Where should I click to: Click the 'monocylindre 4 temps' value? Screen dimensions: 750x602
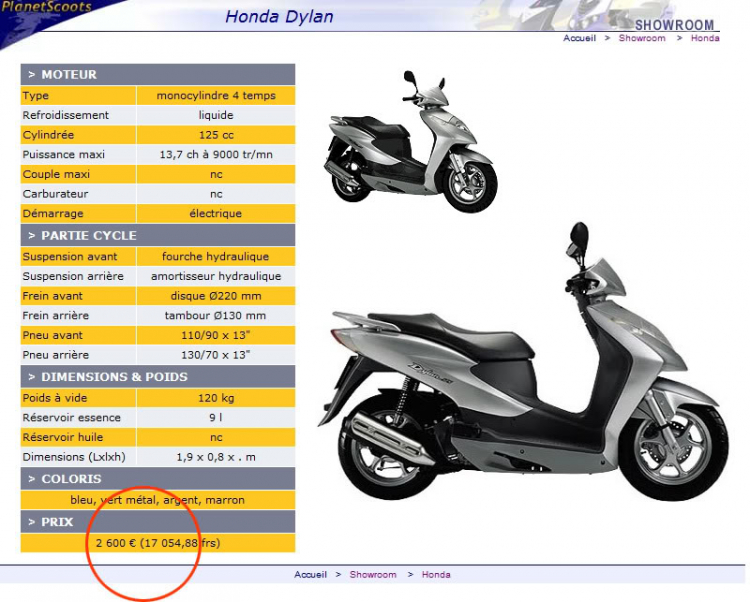tap(216, 96)
